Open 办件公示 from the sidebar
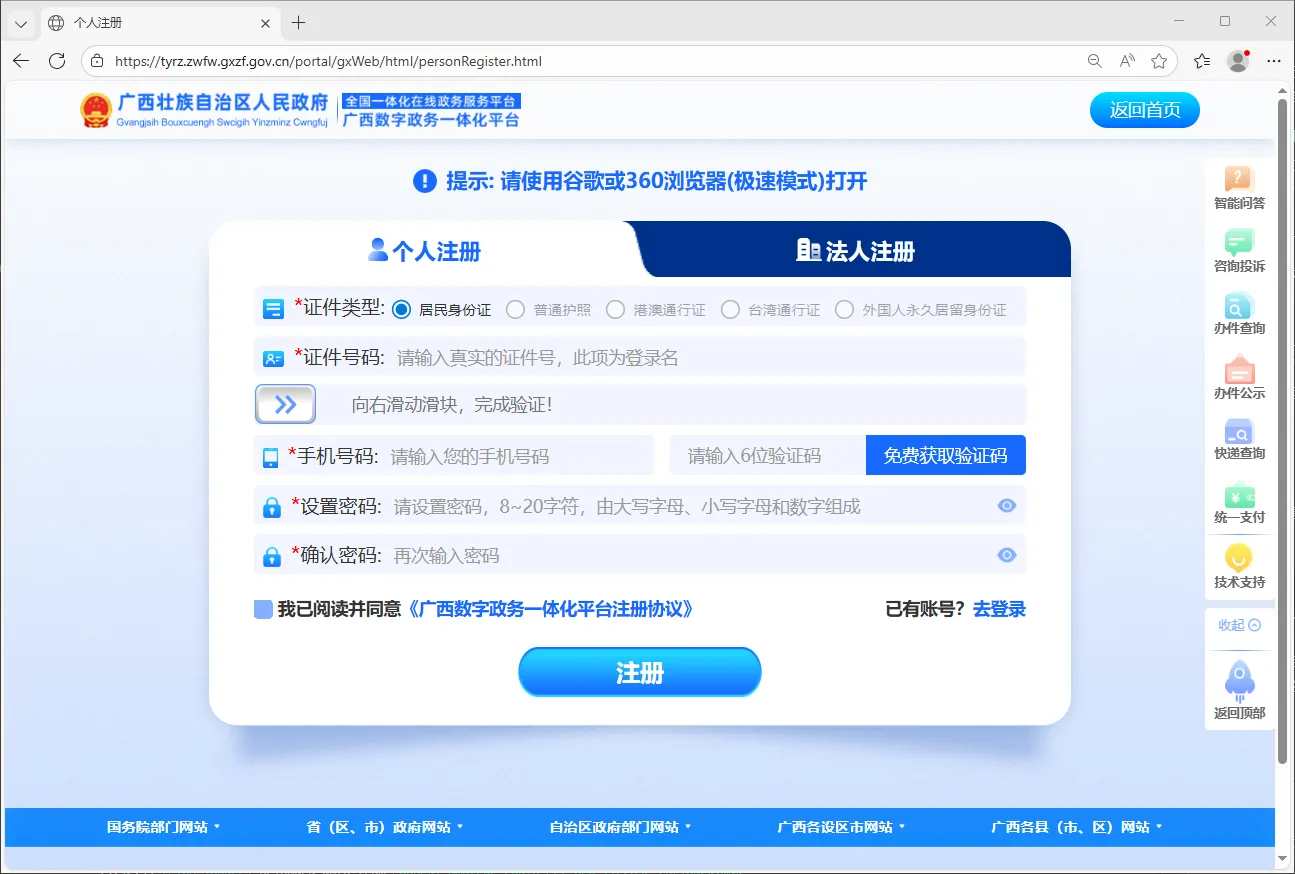This screenshot has height=874, width=1295. coord(1239,378)
